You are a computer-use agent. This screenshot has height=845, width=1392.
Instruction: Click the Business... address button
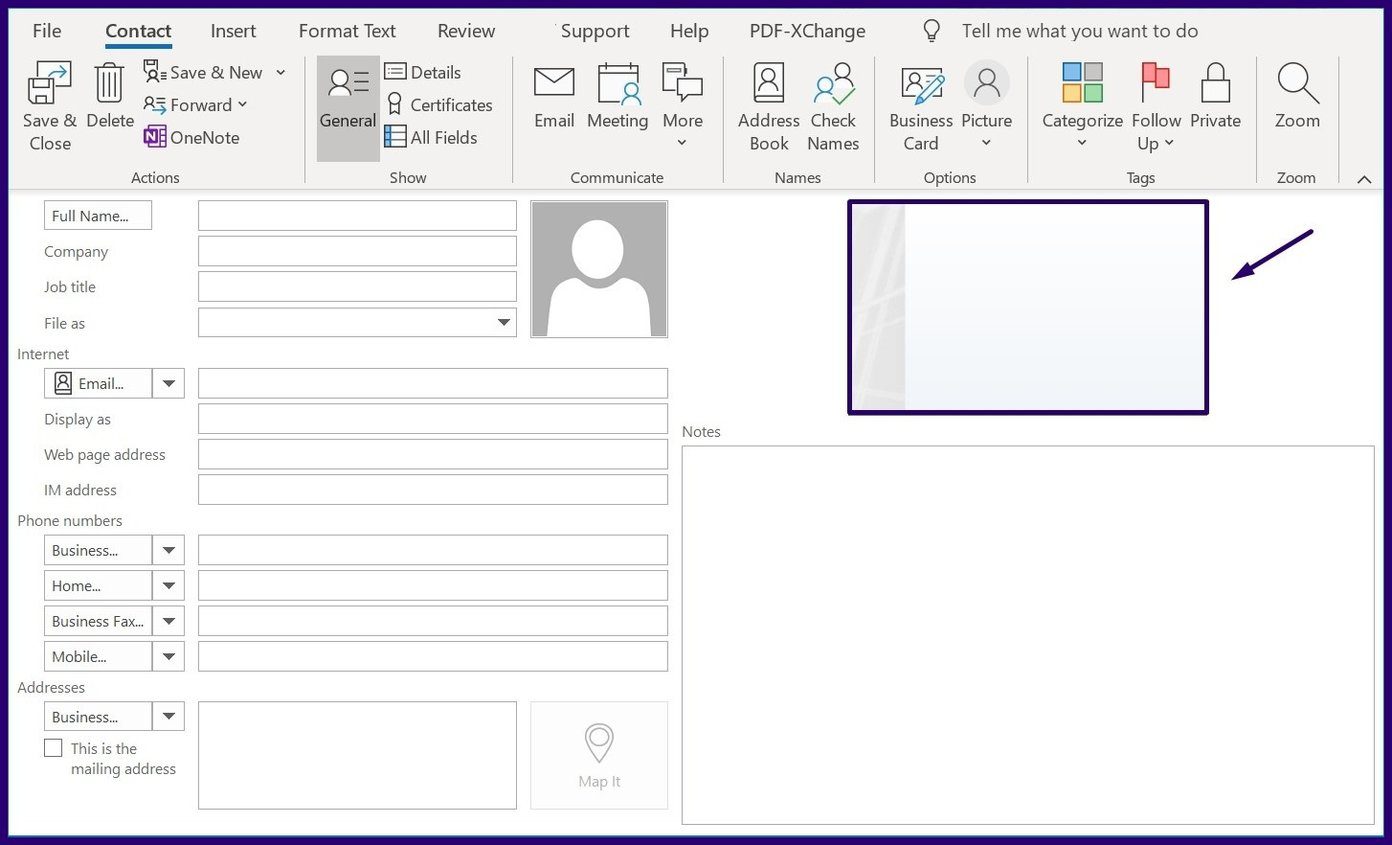tap(98, 717)
